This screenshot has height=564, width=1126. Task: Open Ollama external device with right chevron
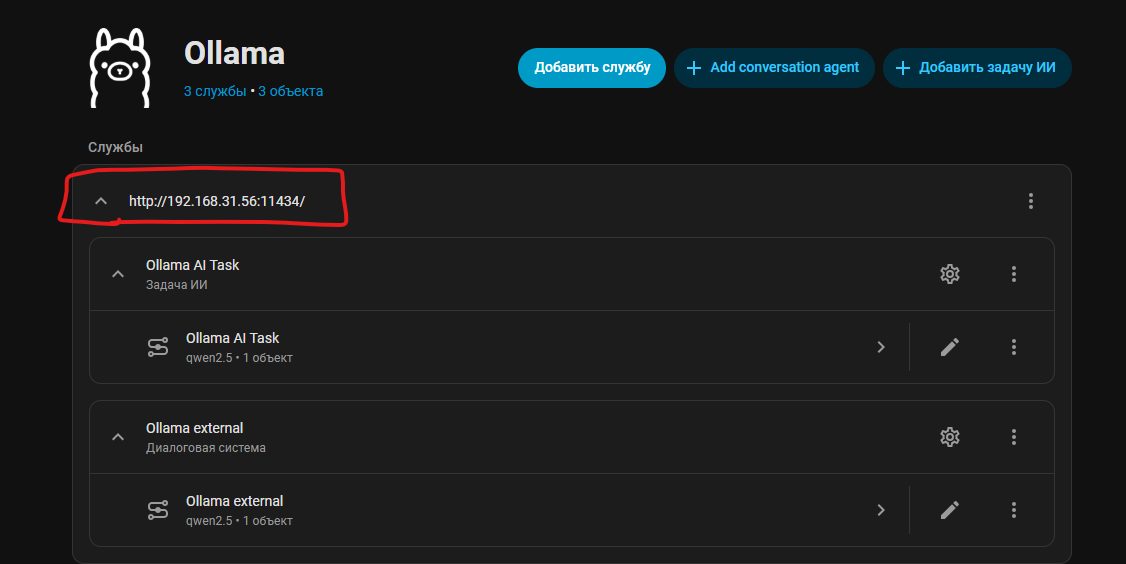pyautogui.click(x=881, y=510)
